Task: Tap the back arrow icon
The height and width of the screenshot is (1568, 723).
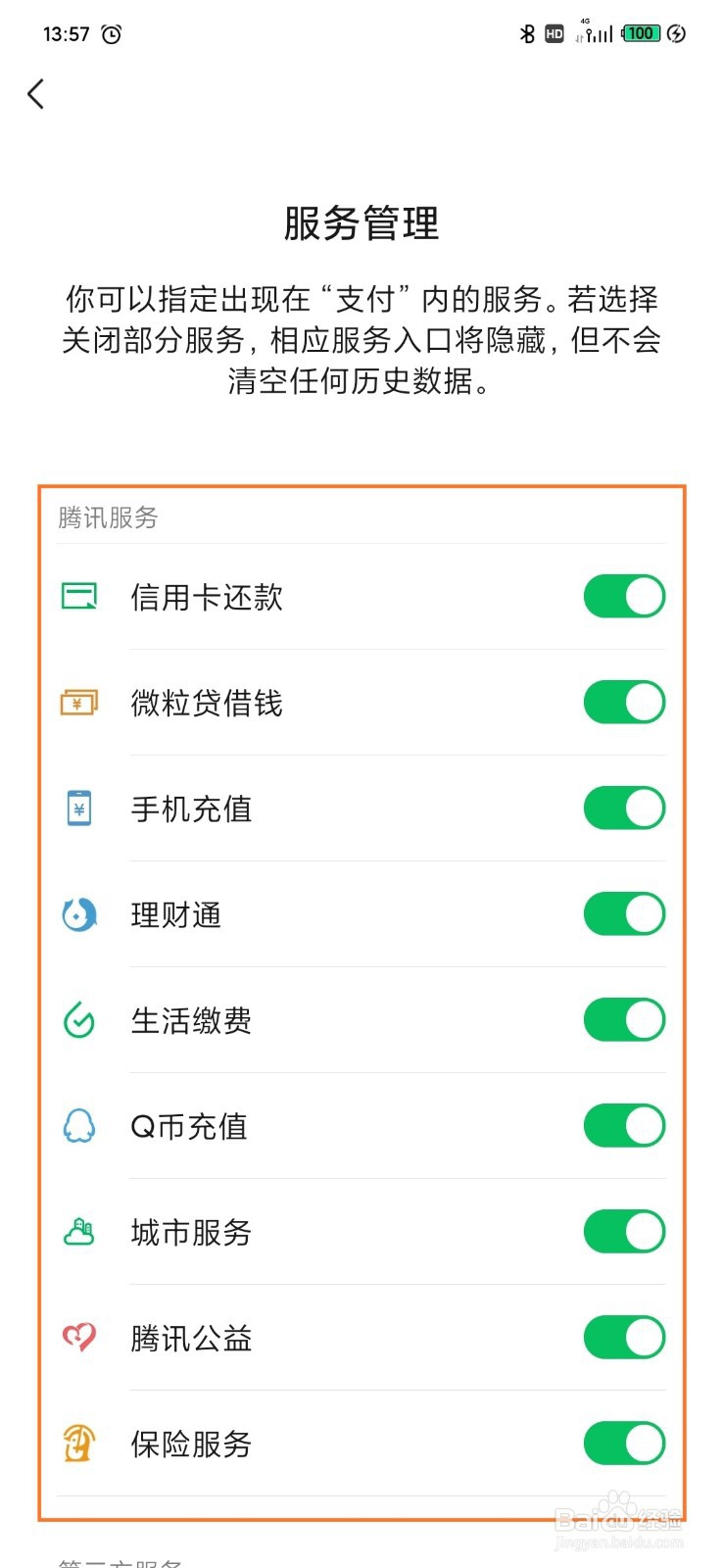Action: pos(36,94)
